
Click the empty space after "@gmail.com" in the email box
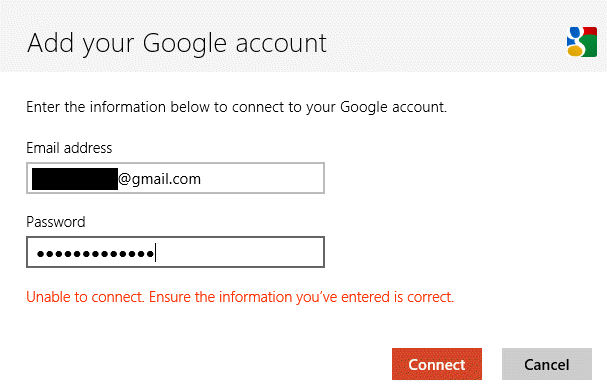pyautogui.click(x=261, y=179)
